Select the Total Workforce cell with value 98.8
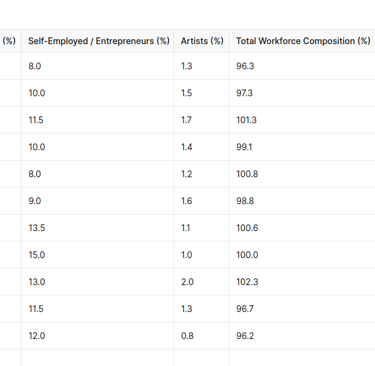Viewport: 375px width, 366px height. (302, 201)
